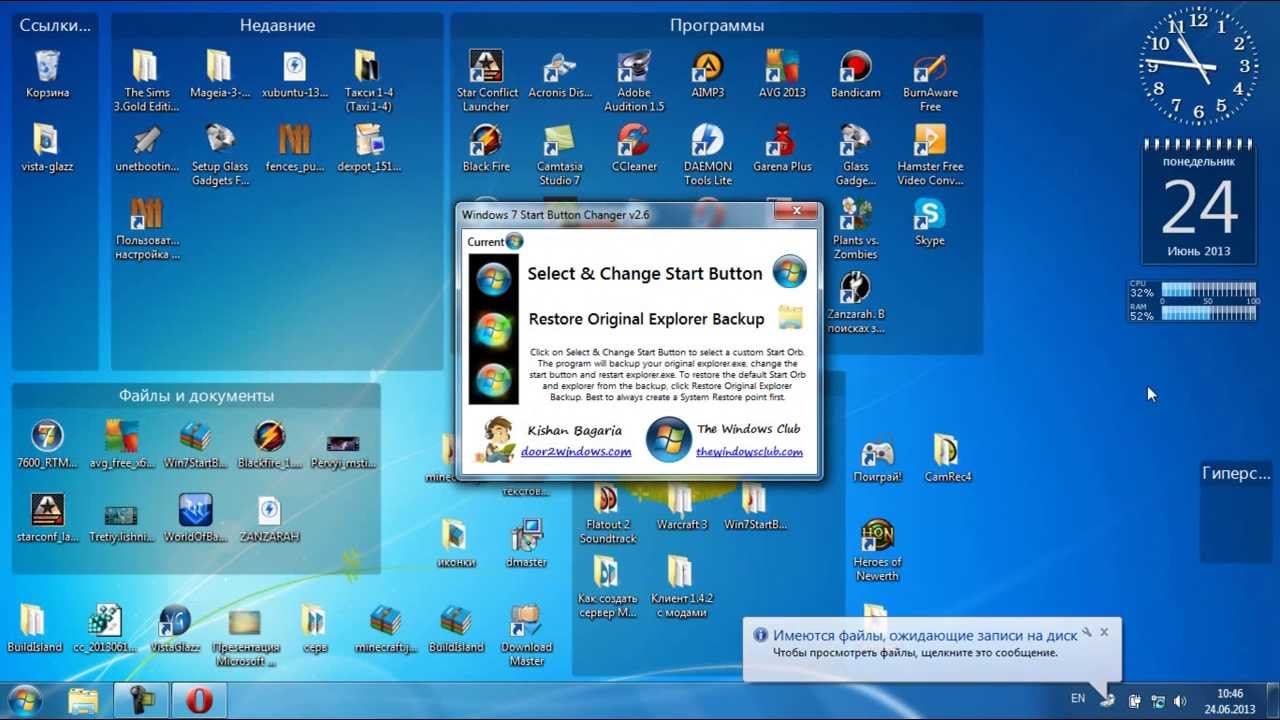Select the avg_free_x6 installer icon
Screen dimensions: 1280x720
(122, 444)
